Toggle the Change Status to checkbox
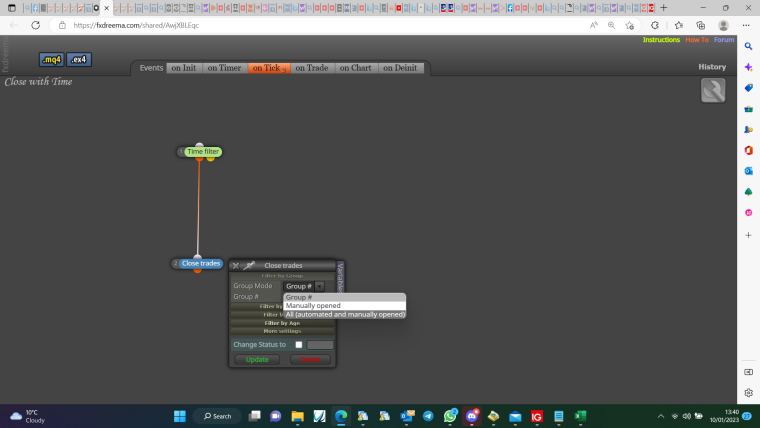Image resolution: width=760 pixels, height=428 pixels. (299, 345)
